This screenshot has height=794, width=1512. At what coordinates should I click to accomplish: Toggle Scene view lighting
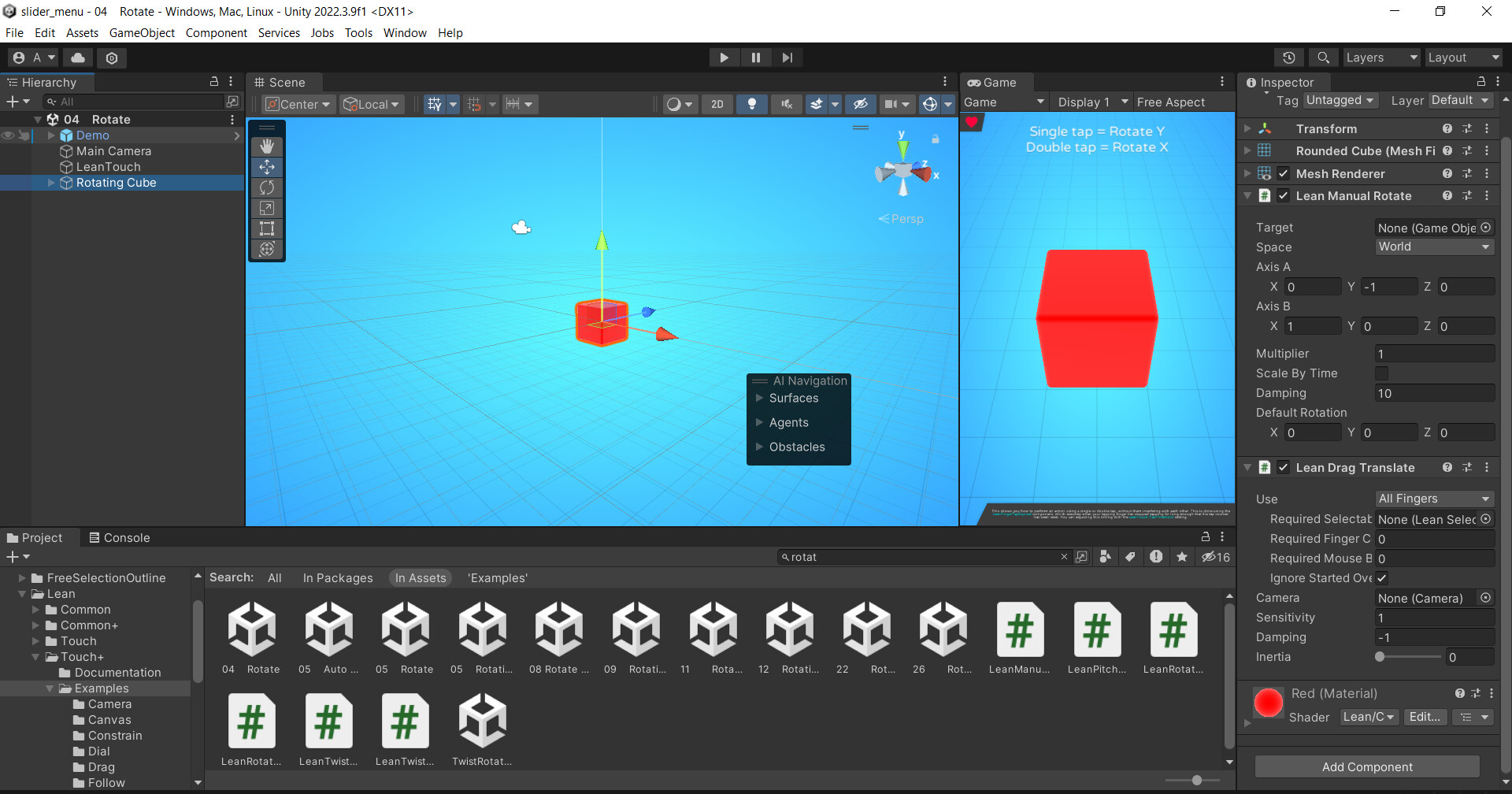(x=752, y=104)
